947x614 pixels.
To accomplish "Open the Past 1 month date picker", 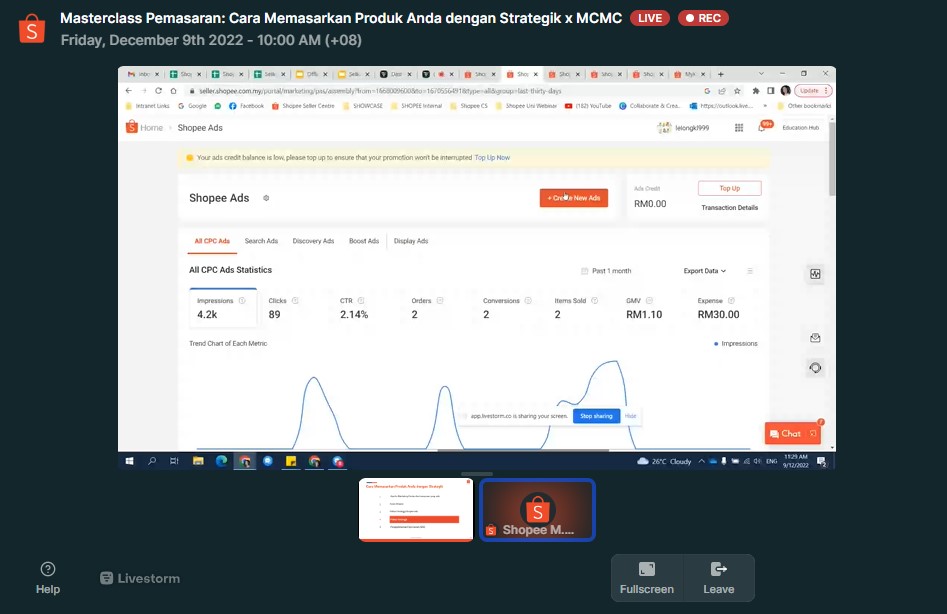I will tap(606, 271).
